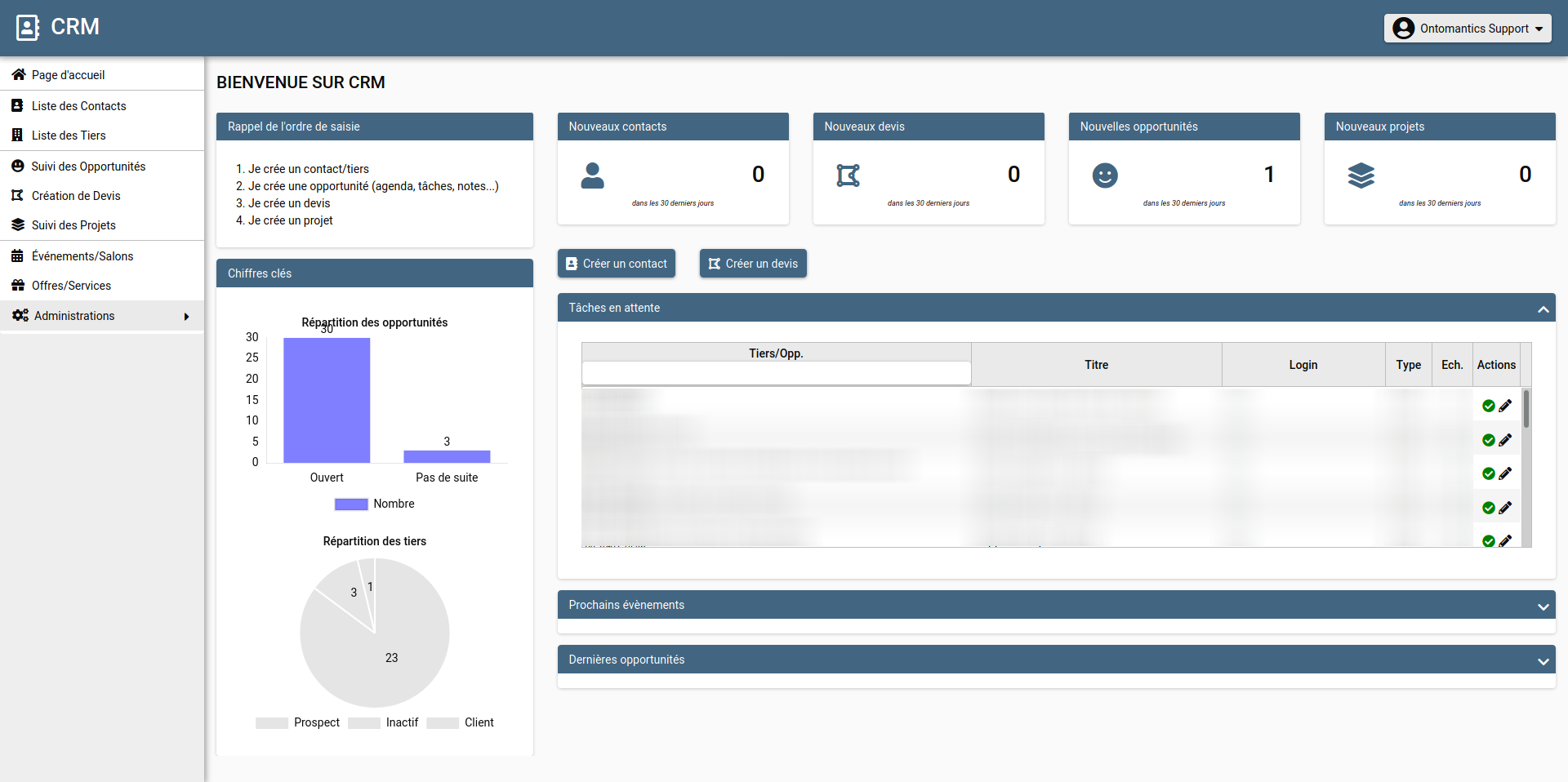Click the stack icon in Nouveaux projets card

[x=1361, y=176]
